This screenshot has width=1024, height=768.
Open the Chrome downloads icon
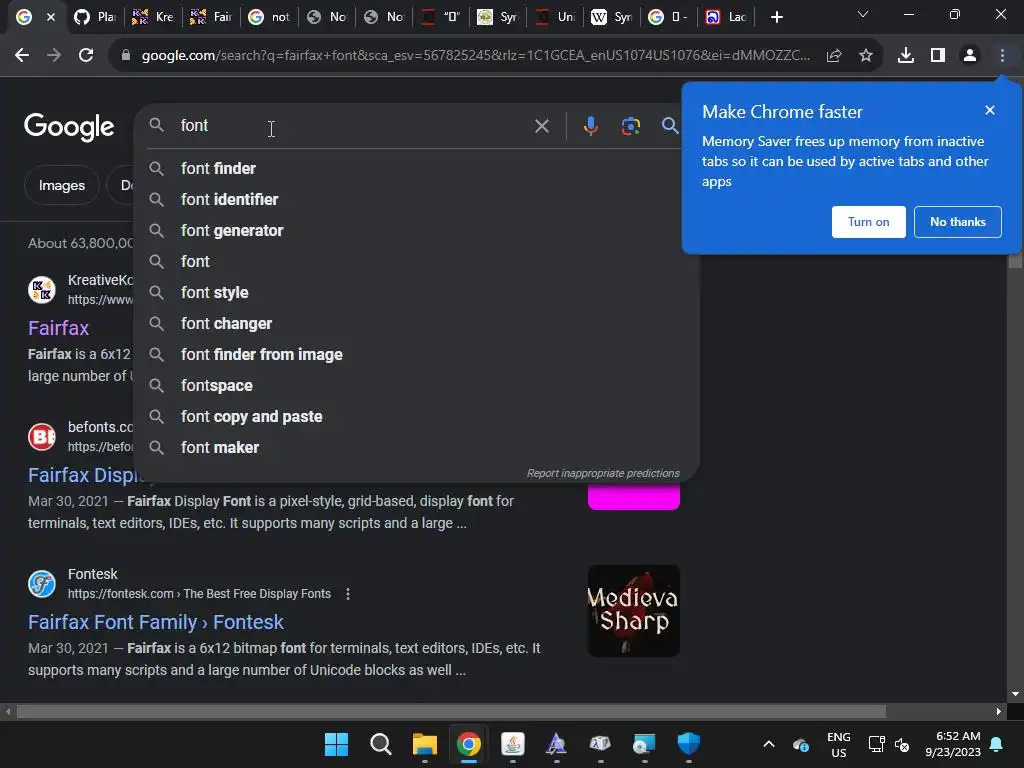905,56
